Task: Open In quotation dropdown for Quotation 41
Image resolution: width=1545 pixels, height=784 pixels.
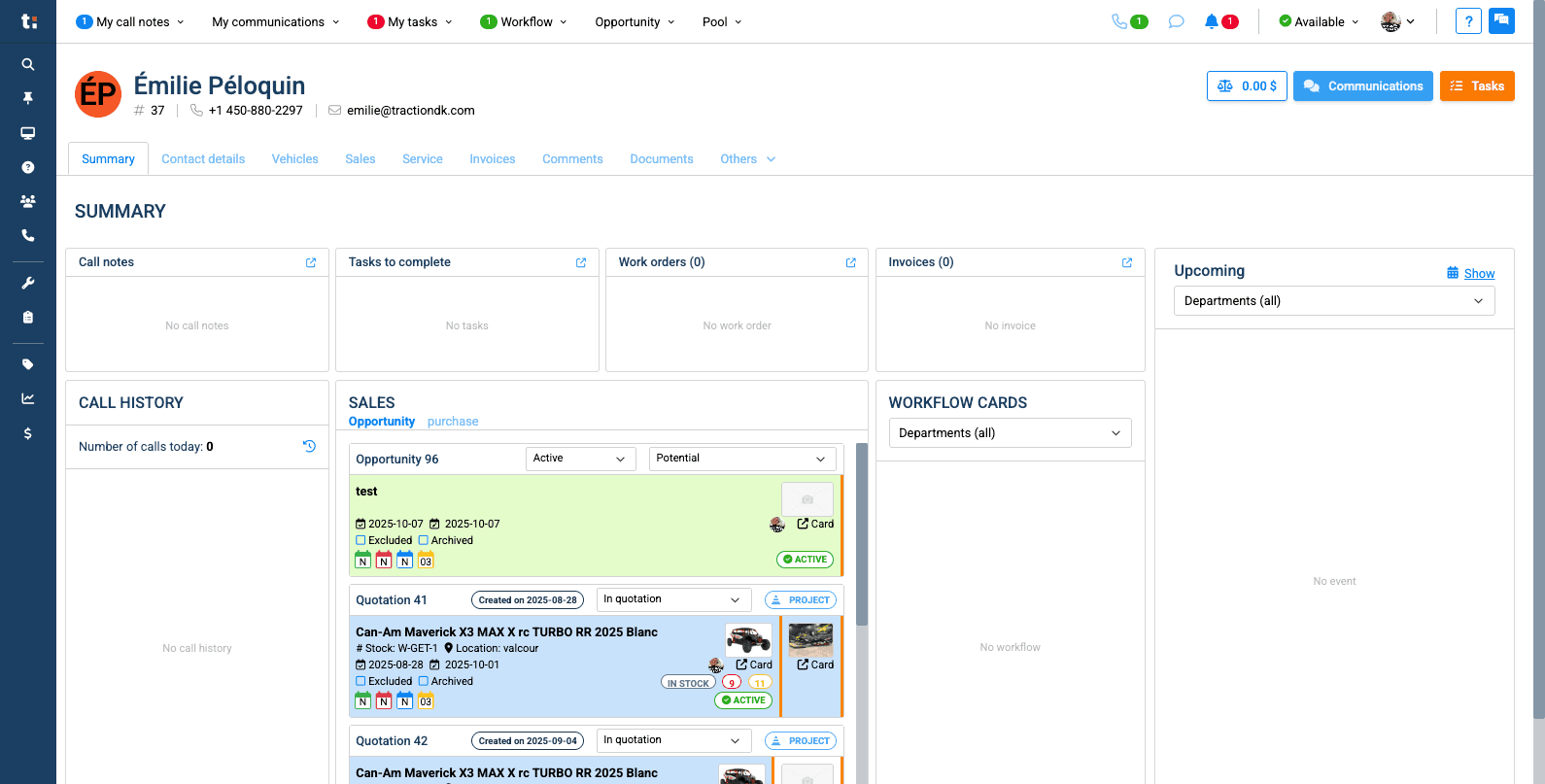Action: pyautogui.click(x=673, y=599)
